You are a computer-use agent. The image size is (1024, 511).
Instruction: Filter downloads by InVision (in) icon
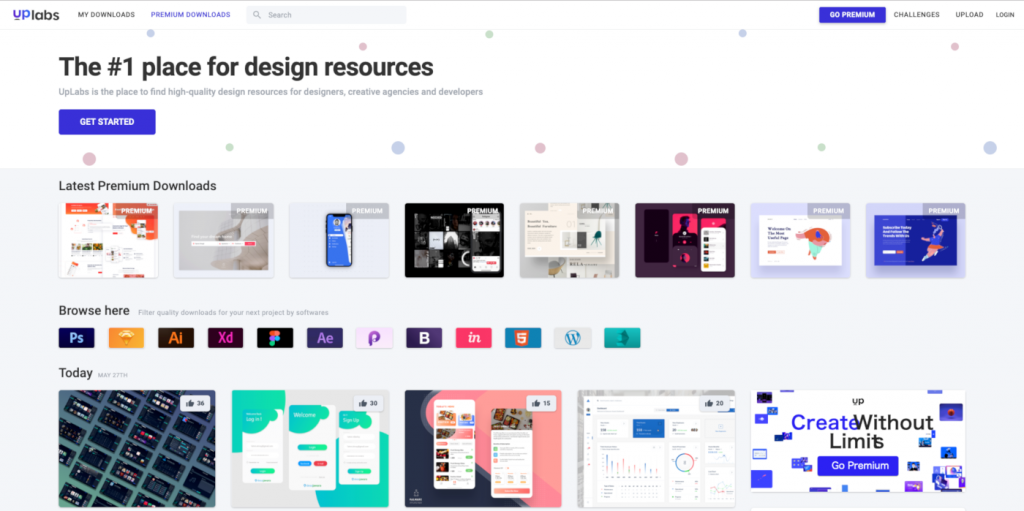click(473, 338)
